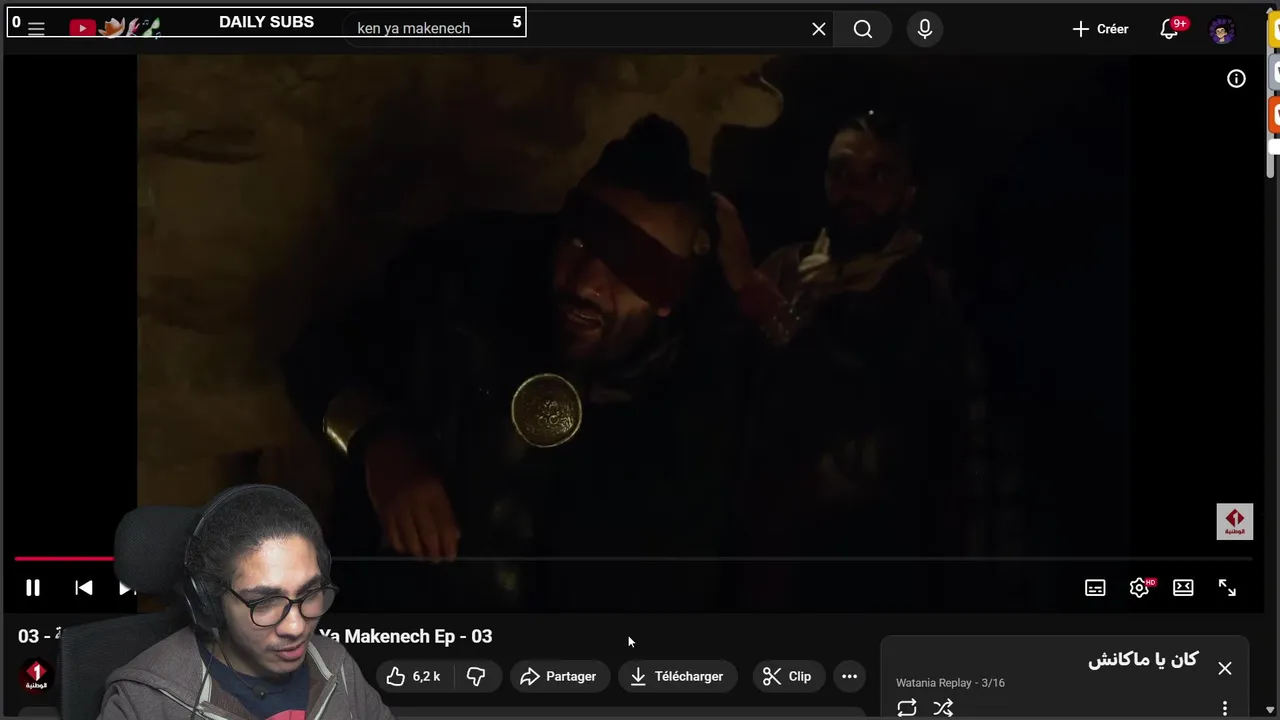Toggle playlist shuffle
The width and height of the screenshot is (1280, 720).
943,708
